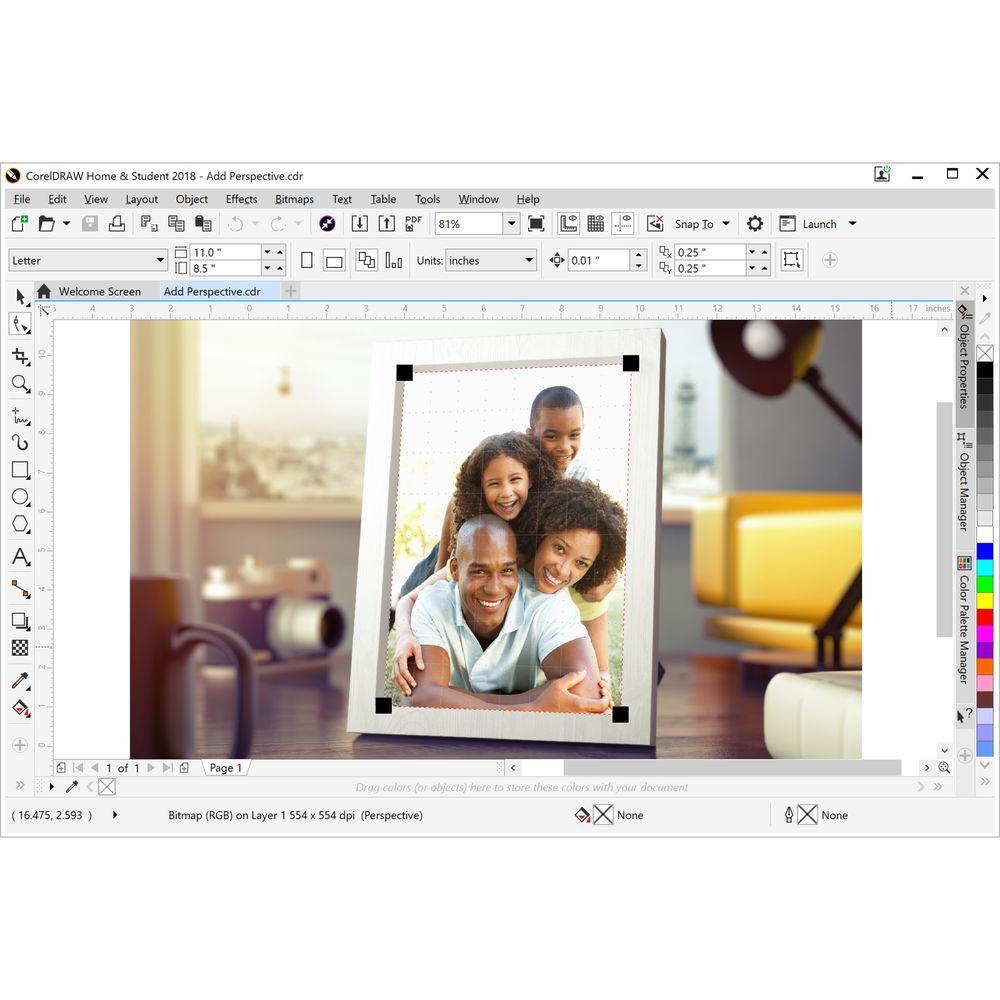Select the Zoom tool
This screenshot has height=1000, width=1000.
tap(22, 384)
